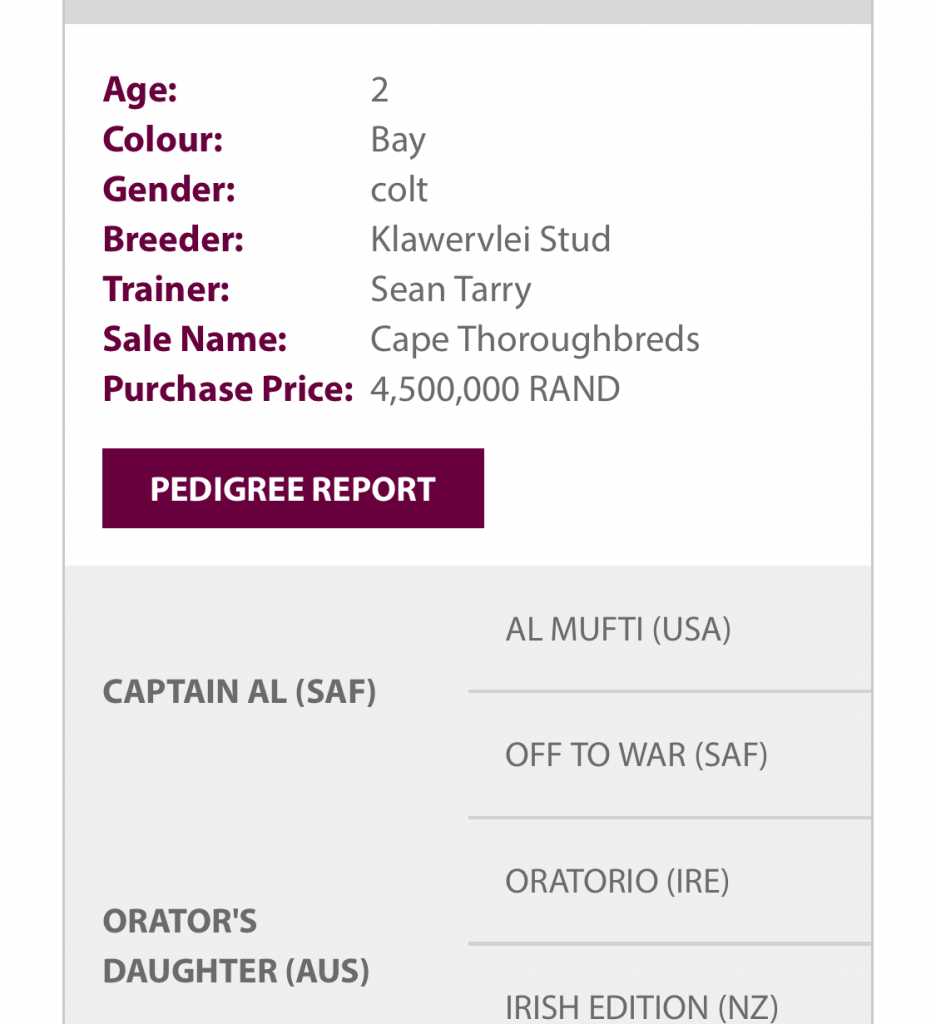Select Oratorio (IRE) in pedigree
The image size is (936, 1024).
(x=617, y=881)
